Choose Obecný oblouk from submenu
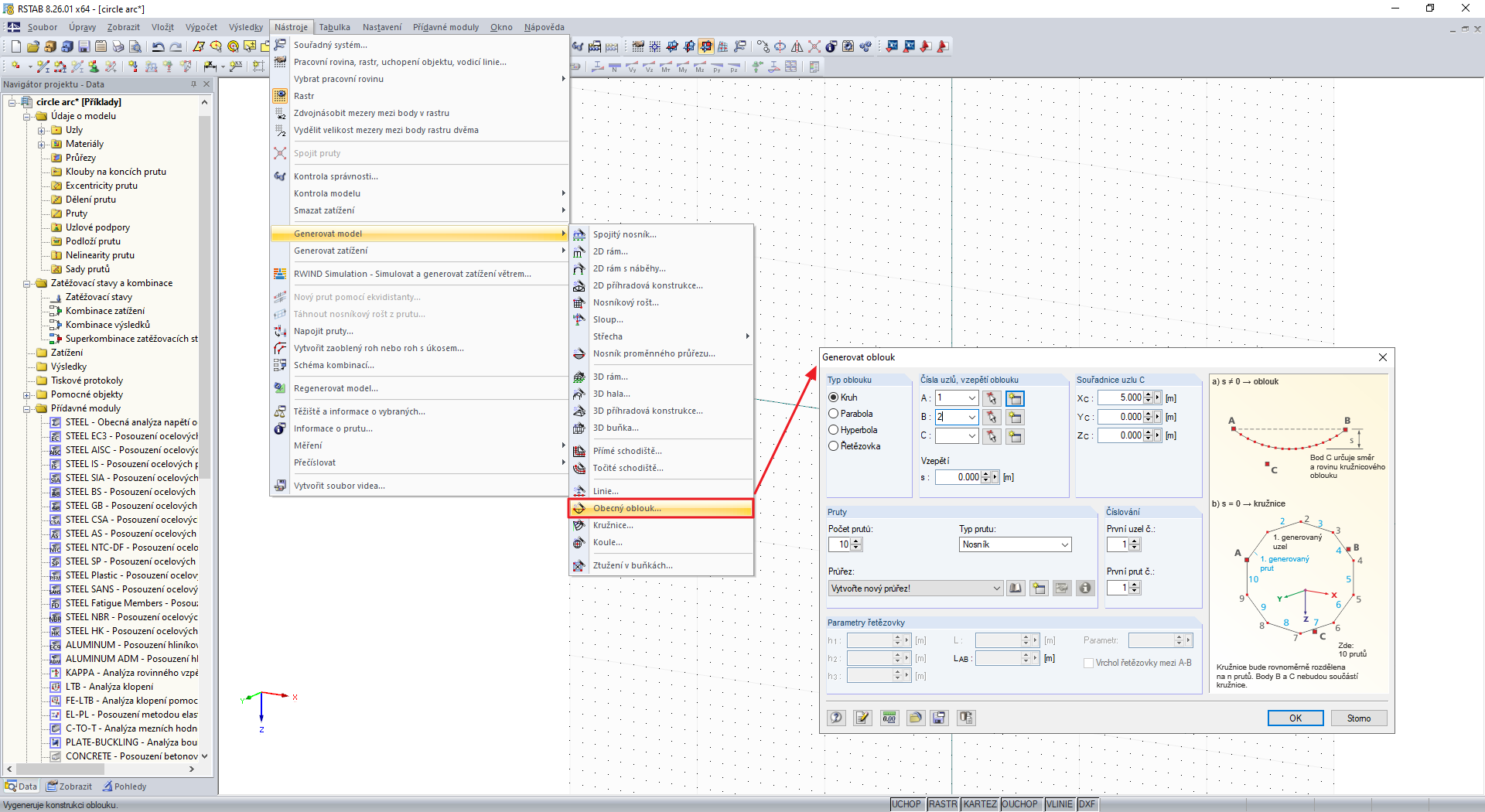This screenshot has height=812, width=1485. pos(661,508)
